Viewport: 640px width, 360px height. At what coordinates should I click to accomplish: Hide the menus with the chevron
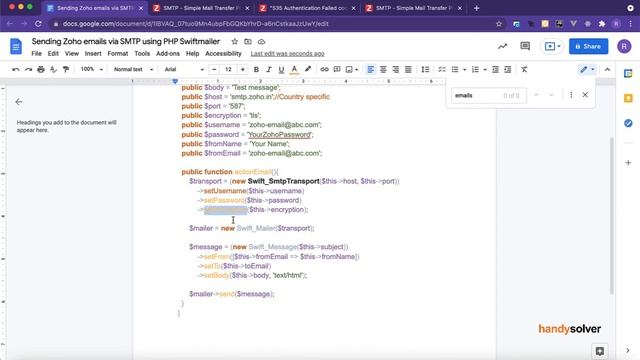(x=607, y=70)
